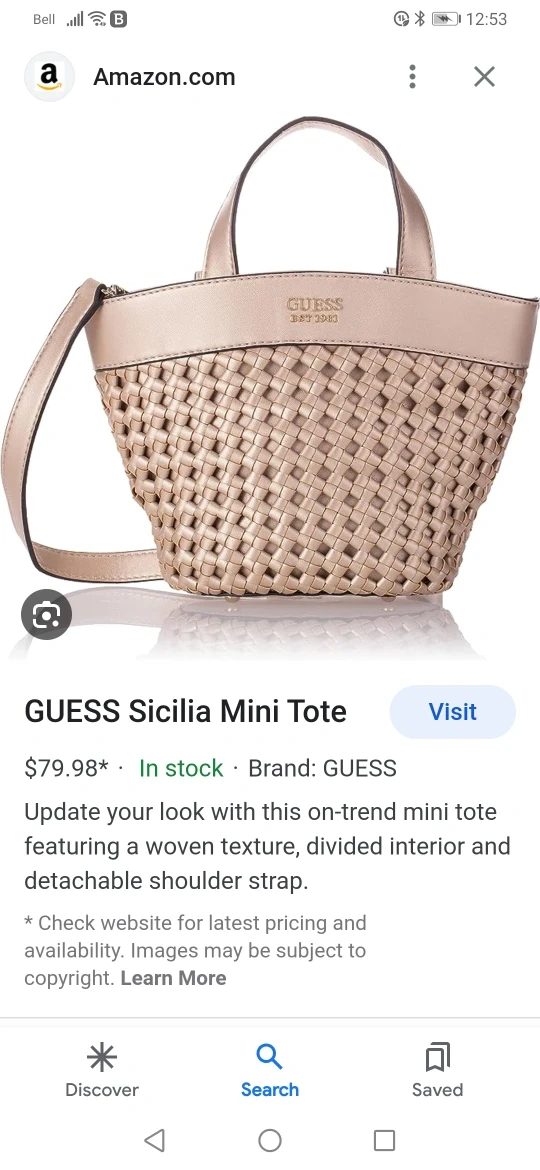Tap the Amazon.com source name
Viewport: 540px width, 1170px height.
tap(164, 77)
